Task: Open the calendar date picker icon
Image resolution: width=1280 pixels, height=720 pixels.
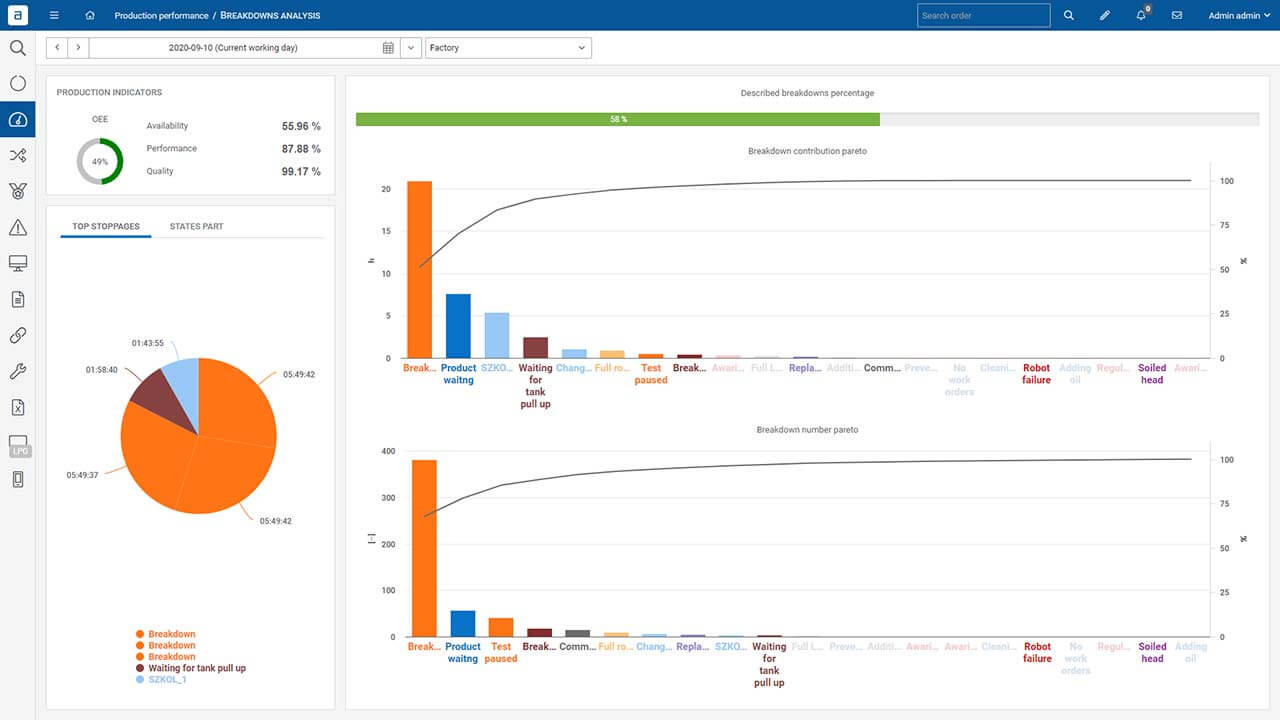Action: 388,48
